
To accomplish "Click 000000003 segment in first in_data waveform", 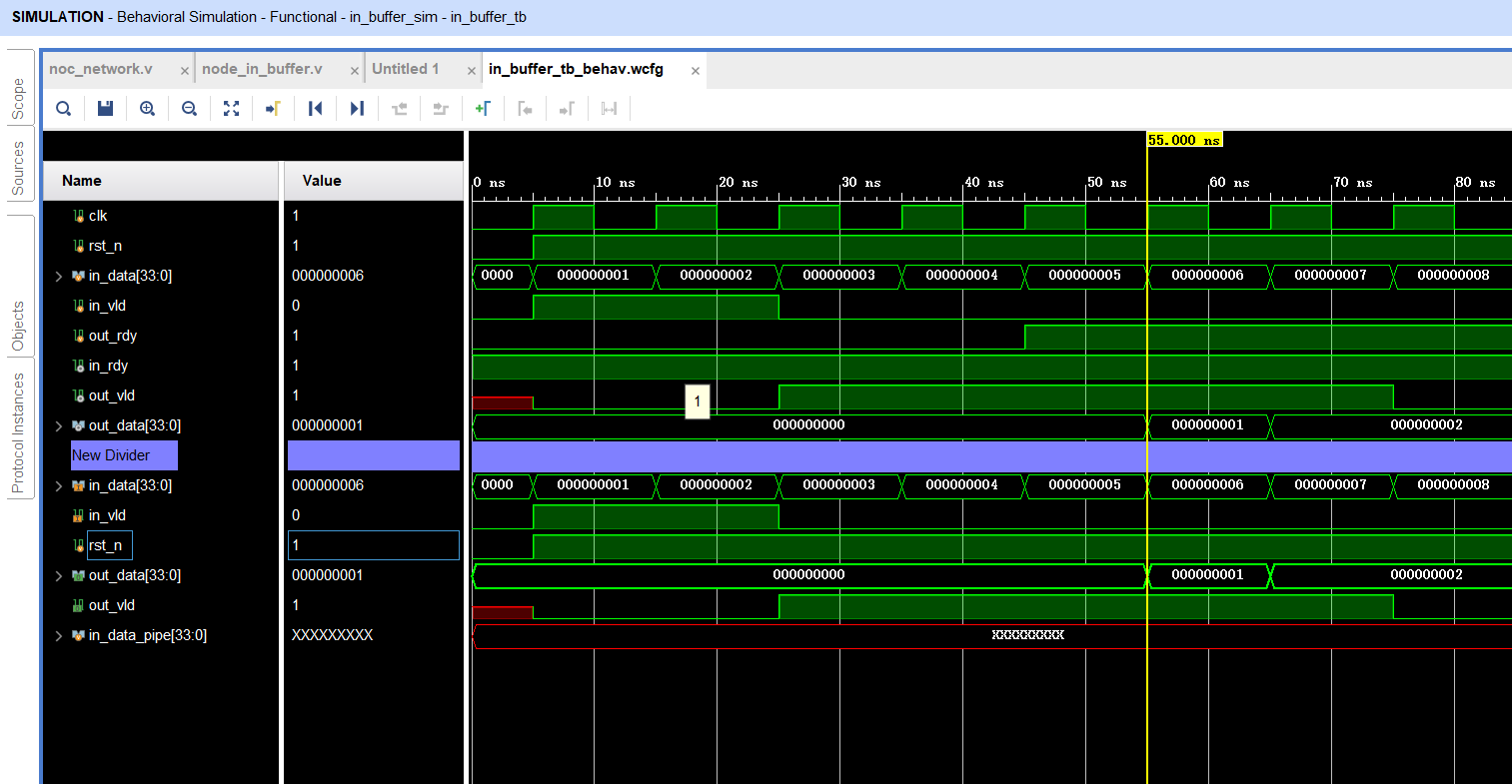I will (x=839, y=275).
